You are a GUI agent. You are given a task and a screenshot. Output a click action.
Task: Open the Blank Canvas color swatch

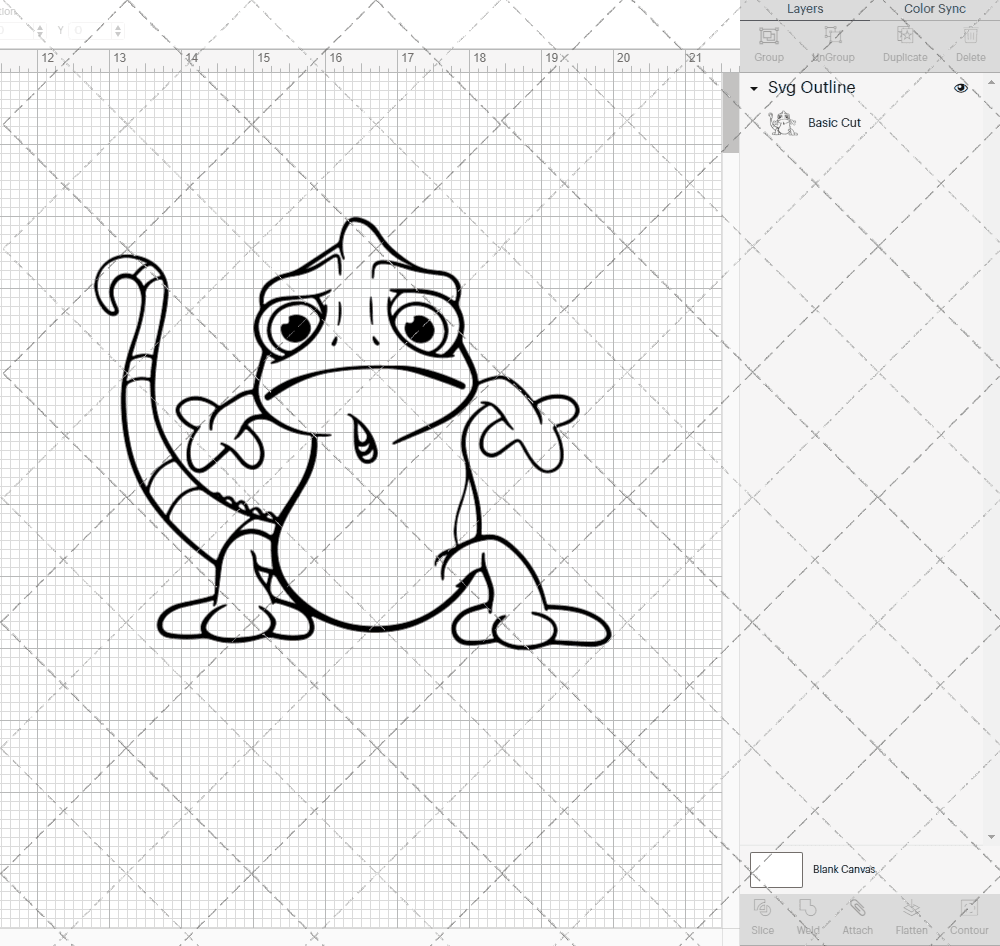(x=776, y=869)
